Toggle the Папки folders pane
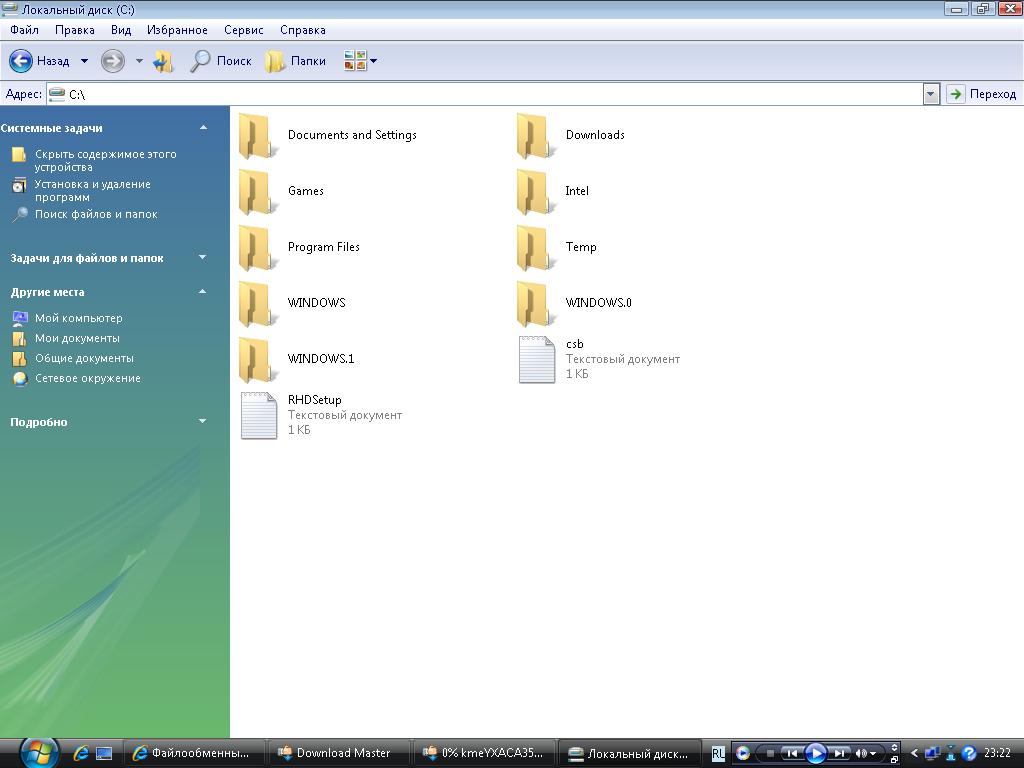The image size is (1024, 768). coord(296,61)
